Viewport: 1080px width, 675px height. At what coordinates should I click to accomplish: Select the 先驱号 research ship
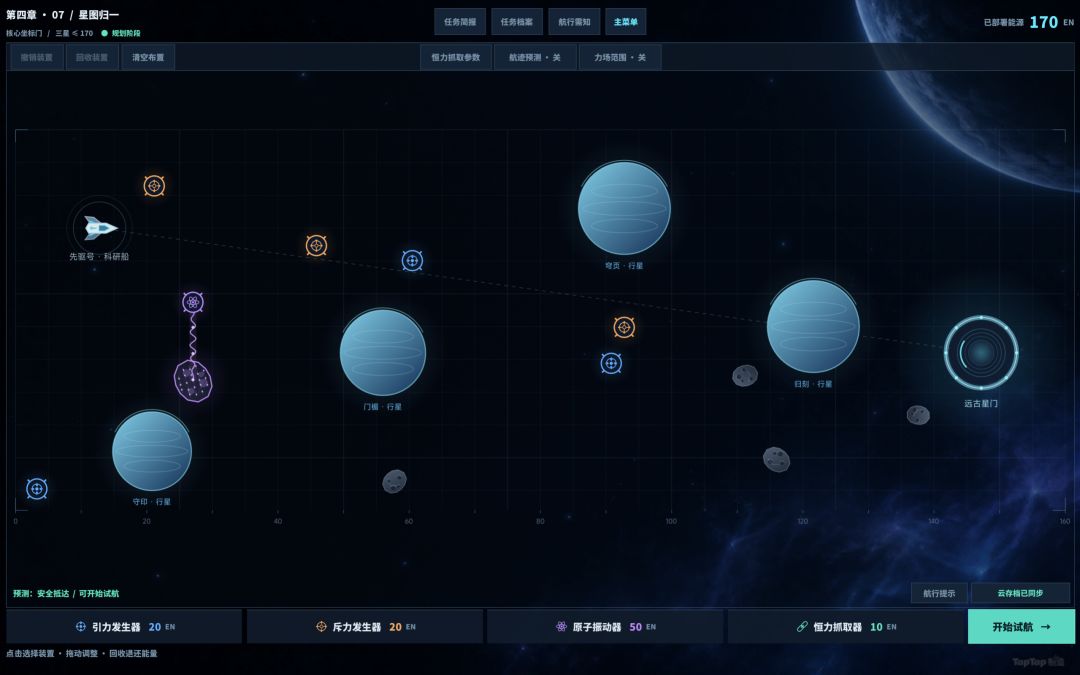tap(100, 228)
